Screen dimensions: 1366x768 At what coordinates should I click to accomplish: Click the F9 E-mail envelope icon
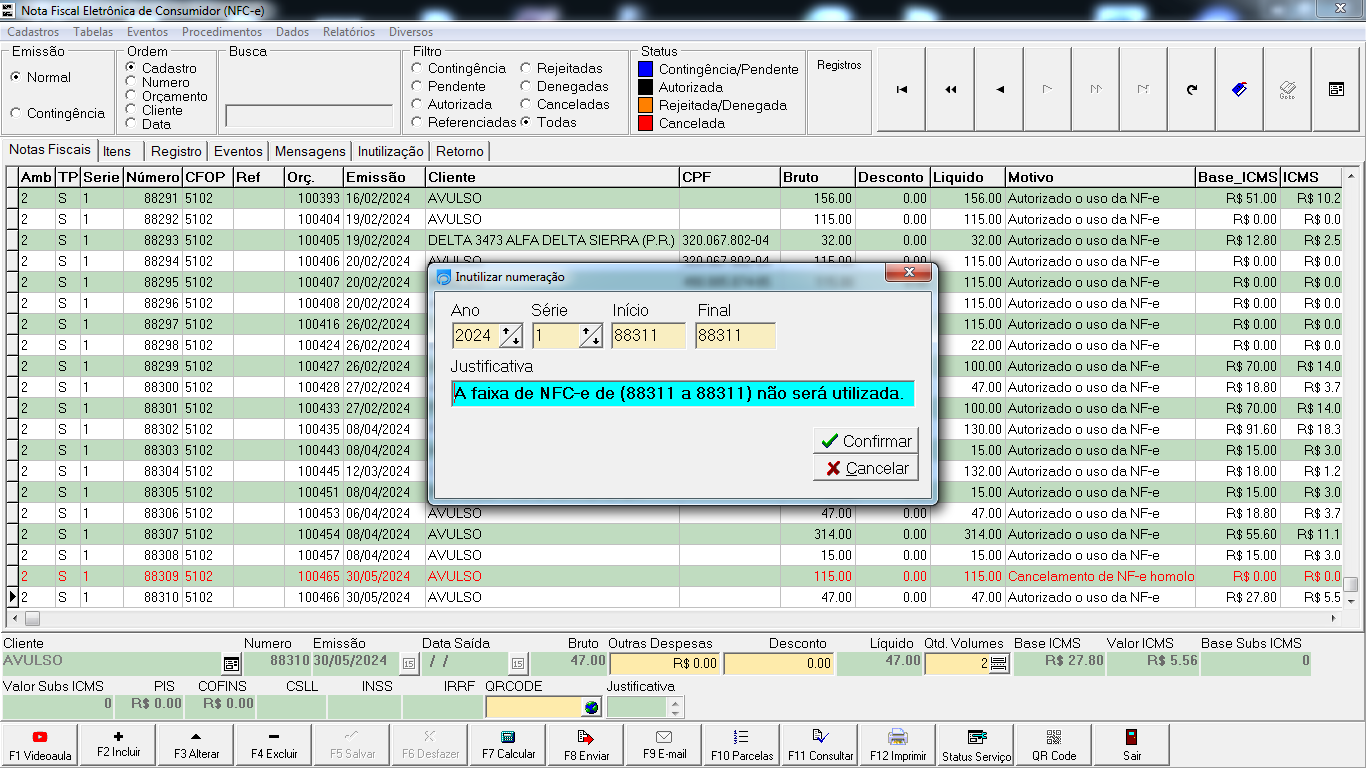(664, 737)
